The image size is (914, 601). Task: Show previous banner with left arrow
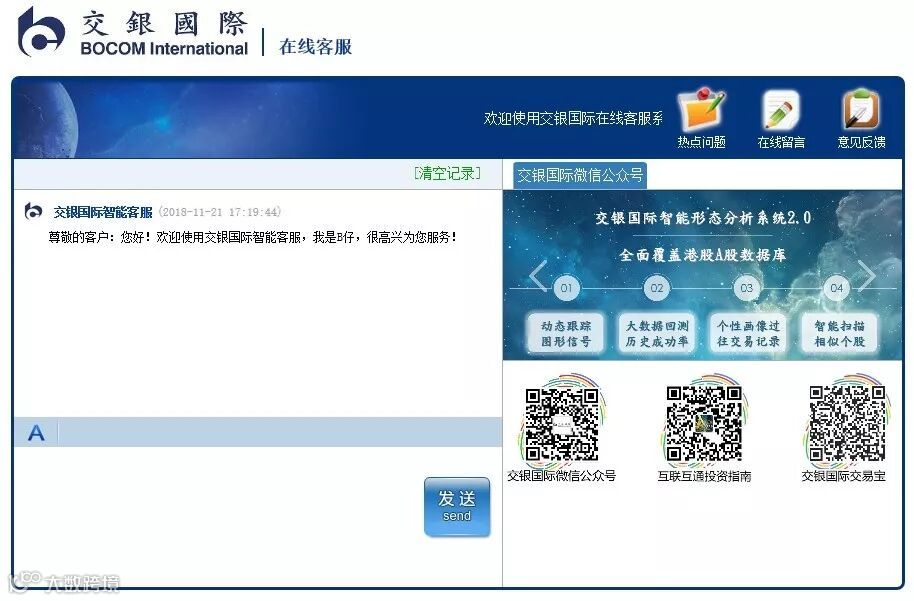539,275
